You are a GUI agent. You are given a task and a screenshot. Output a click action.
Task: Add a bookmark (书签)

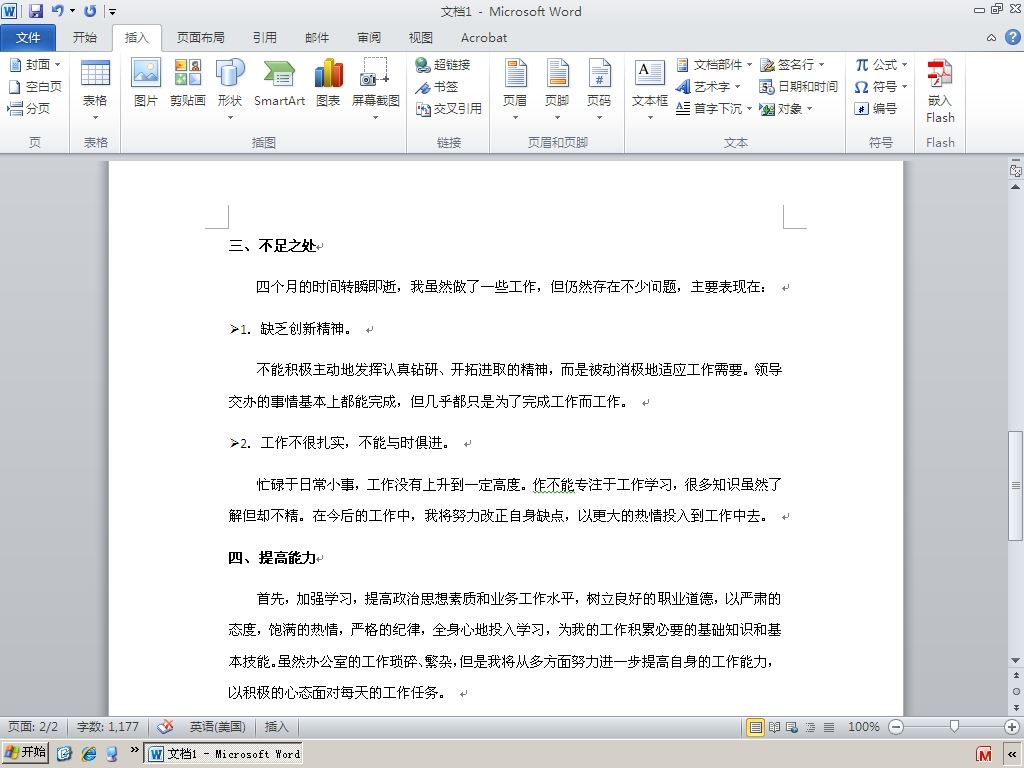(438, 87)
